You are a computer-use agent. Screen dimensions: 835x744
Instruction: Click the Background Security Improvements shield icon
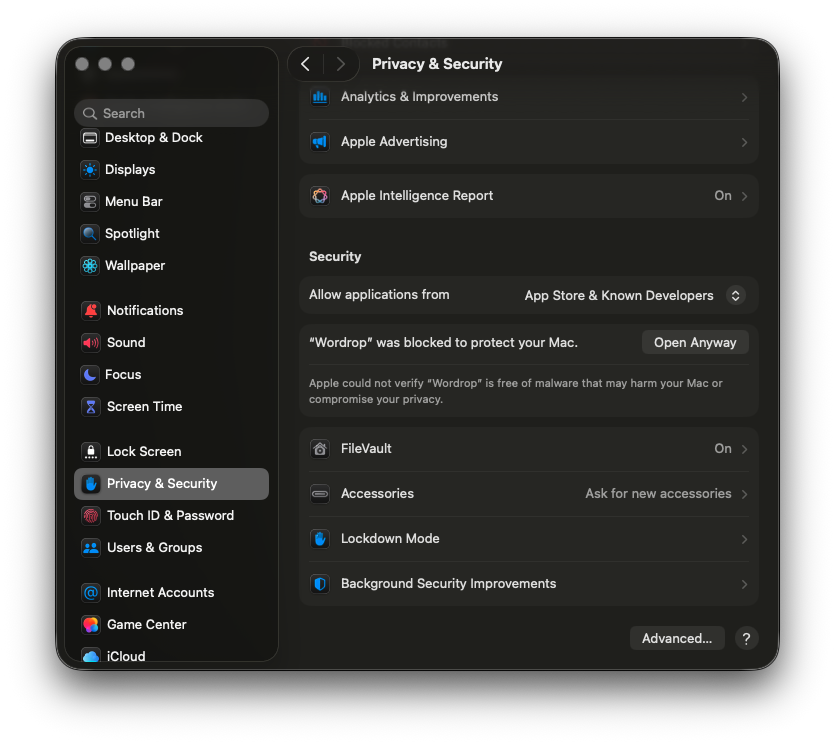click(320, 584)
